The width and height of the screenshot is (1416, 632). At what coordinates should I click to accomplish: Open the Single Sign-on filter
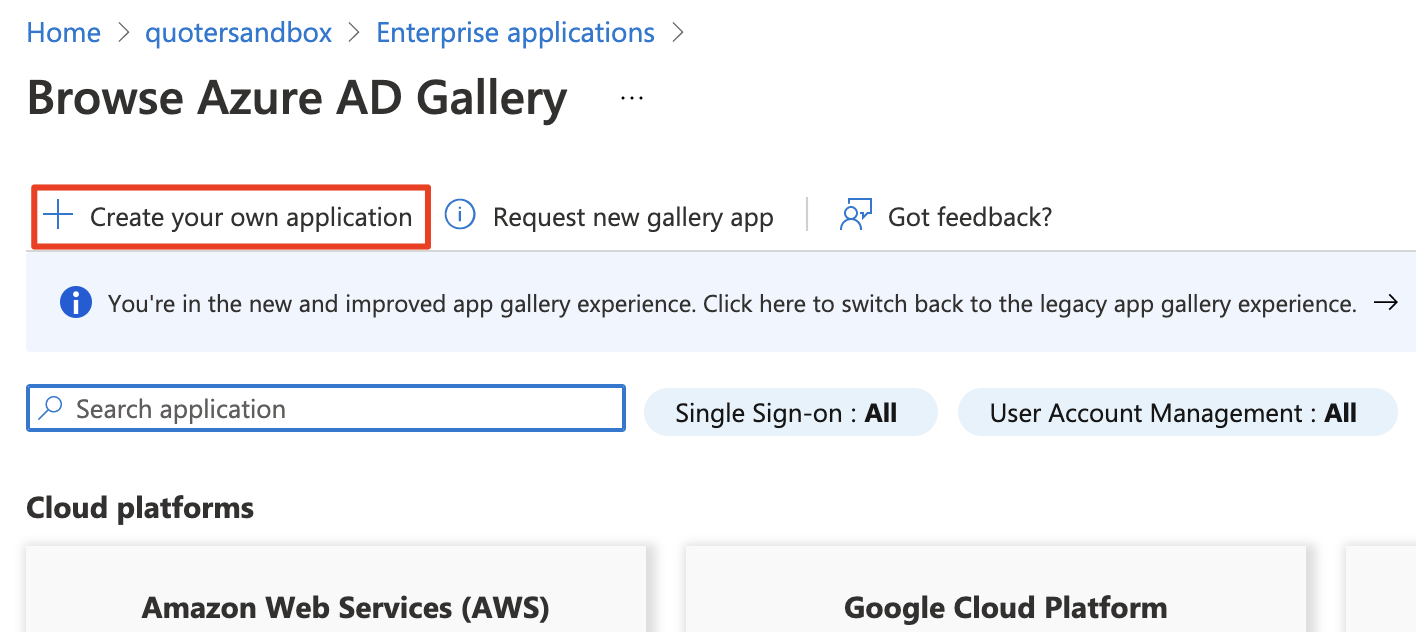[x=791, y=412]
